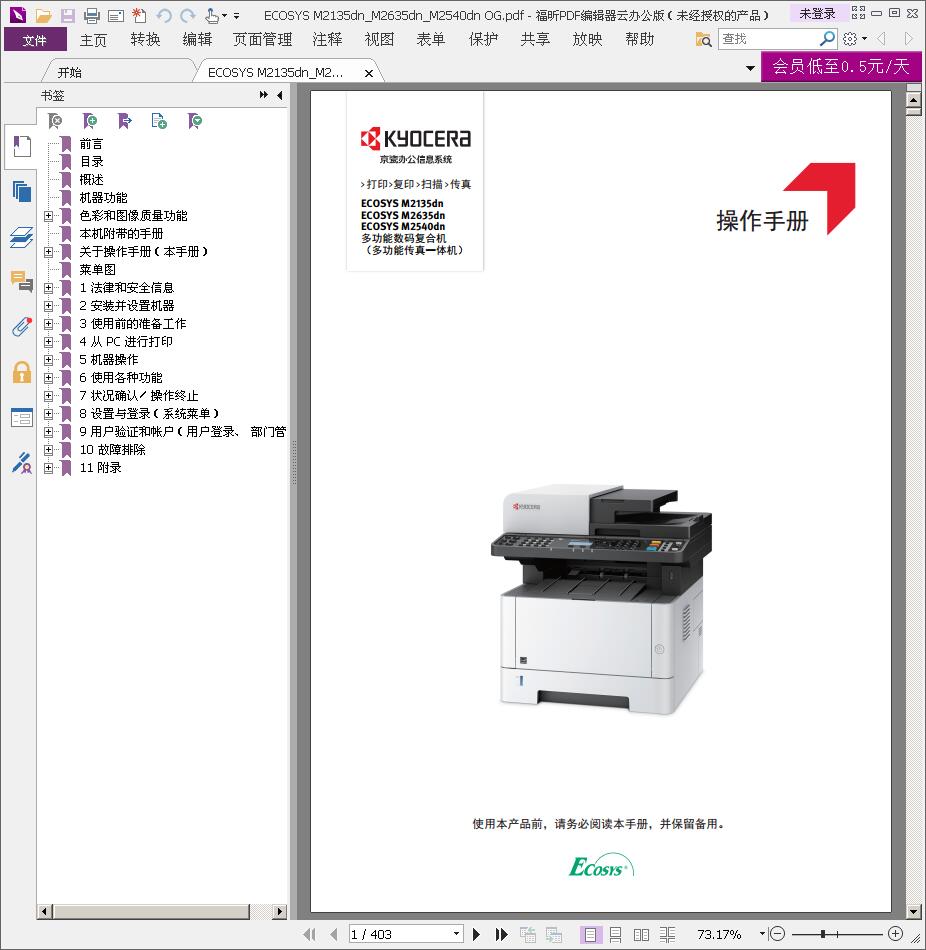This screenshot has height=950, width=926.
Task: Switch to single page view mode
Action: tap(590, 935)
